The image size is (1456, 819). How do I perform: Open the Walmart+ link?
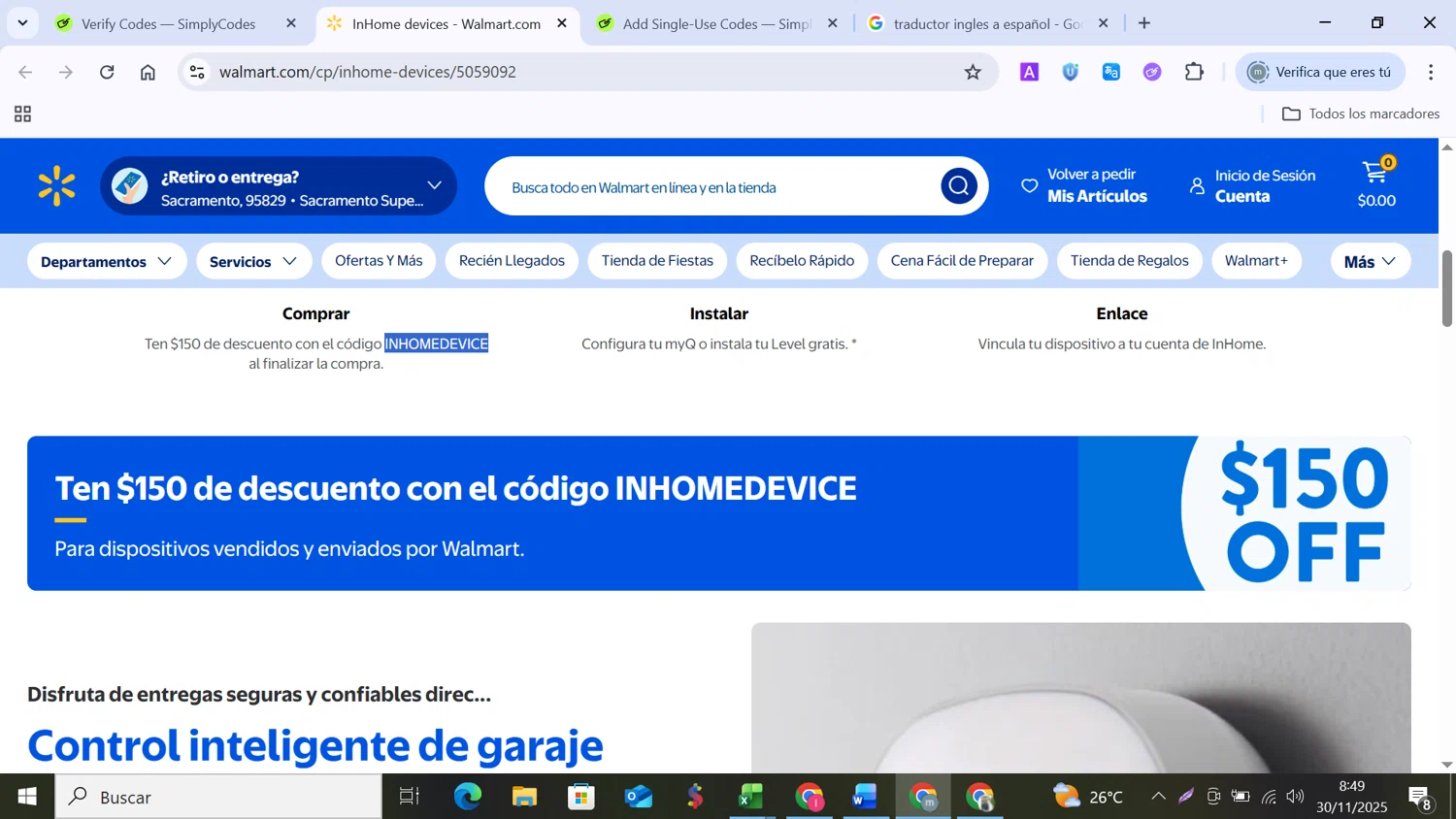pyautogui.click(x=1256, y=261)
